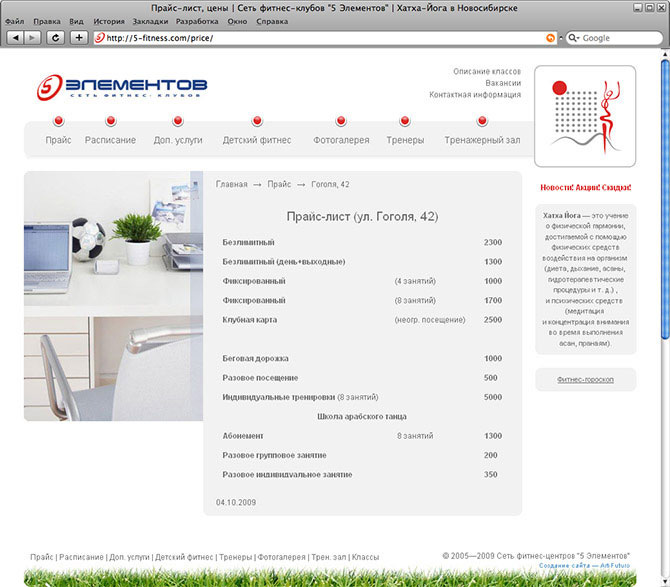
Task: Go to the Фотогалерея navigation tab
Action: tap(341, 140)
